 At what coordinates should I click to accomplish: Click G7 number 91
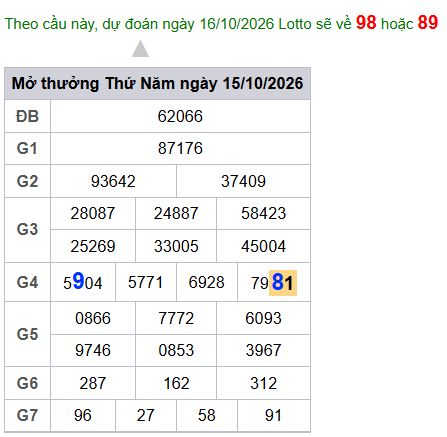pyautogui.click(x=273, y=416)
